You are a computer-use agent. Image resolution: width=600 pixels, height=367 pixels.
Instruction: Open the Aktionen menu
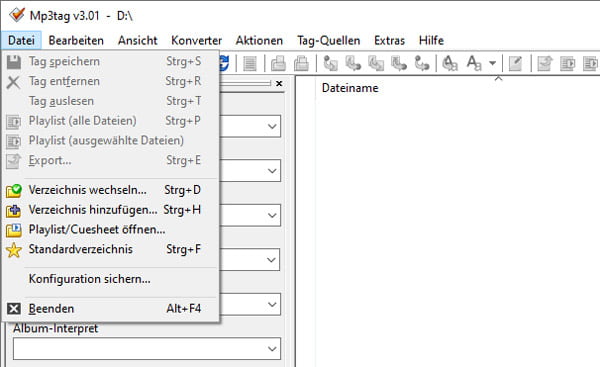click(259, 40)
